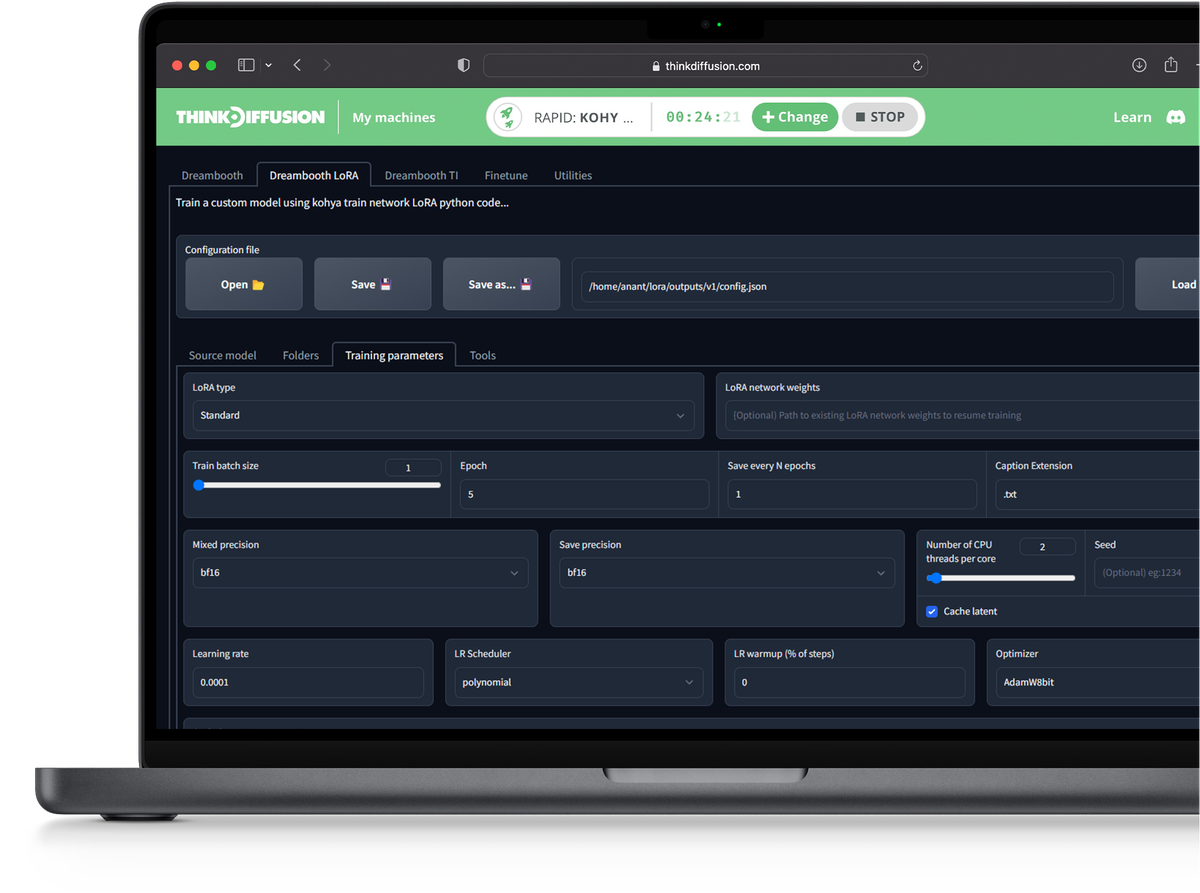
Task: Click the Safari sidebar toggle icon
Action: [246, 65]
